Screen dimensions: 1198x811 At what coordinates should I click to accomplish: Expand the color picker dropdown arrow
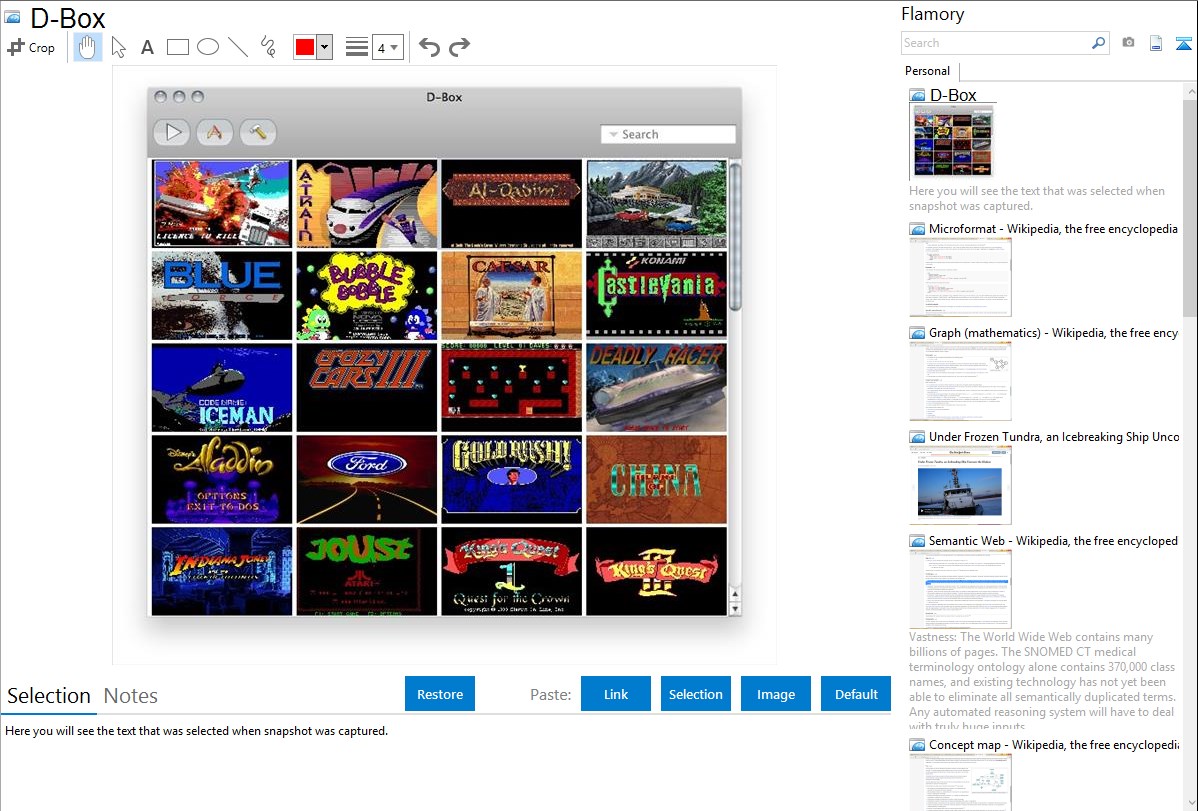point(325,47)
